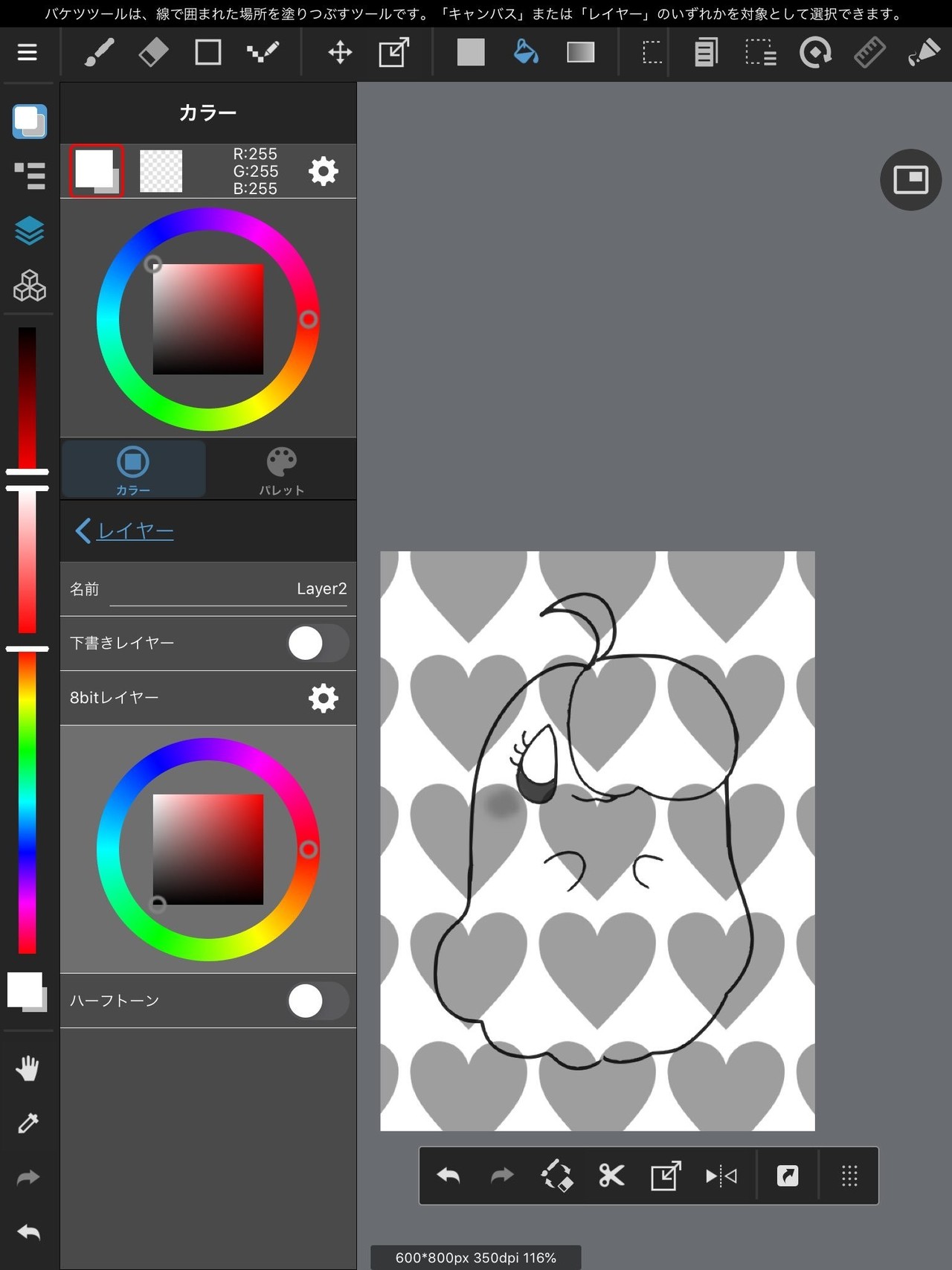Image resolution: width=952 pixels, height=1270 pixels.
Task: Open the color panel in the sidebar
Action: pos(30,121)
